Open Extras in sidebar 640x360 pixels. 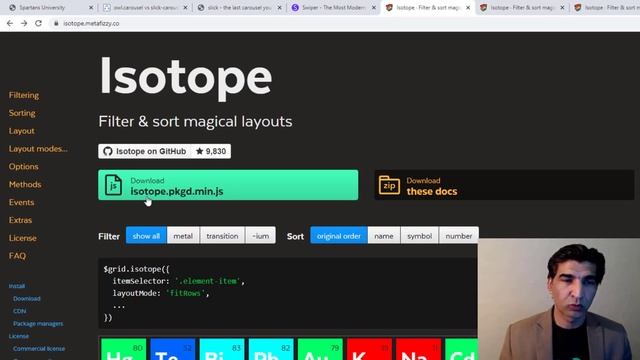coord(20,220)
